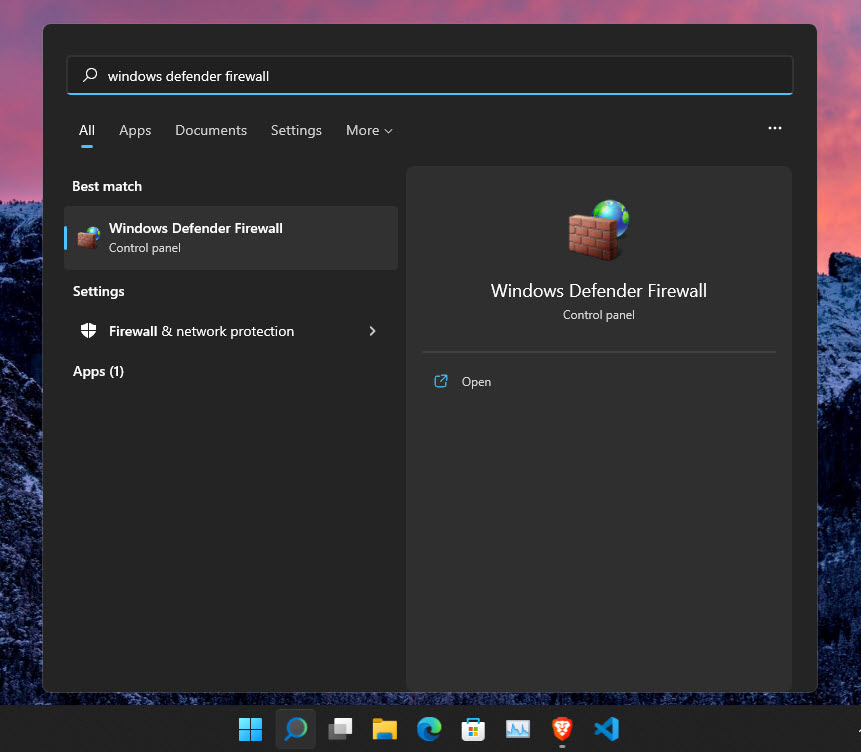Launch Brave browser from taskbar

click(x=562, y=729)
